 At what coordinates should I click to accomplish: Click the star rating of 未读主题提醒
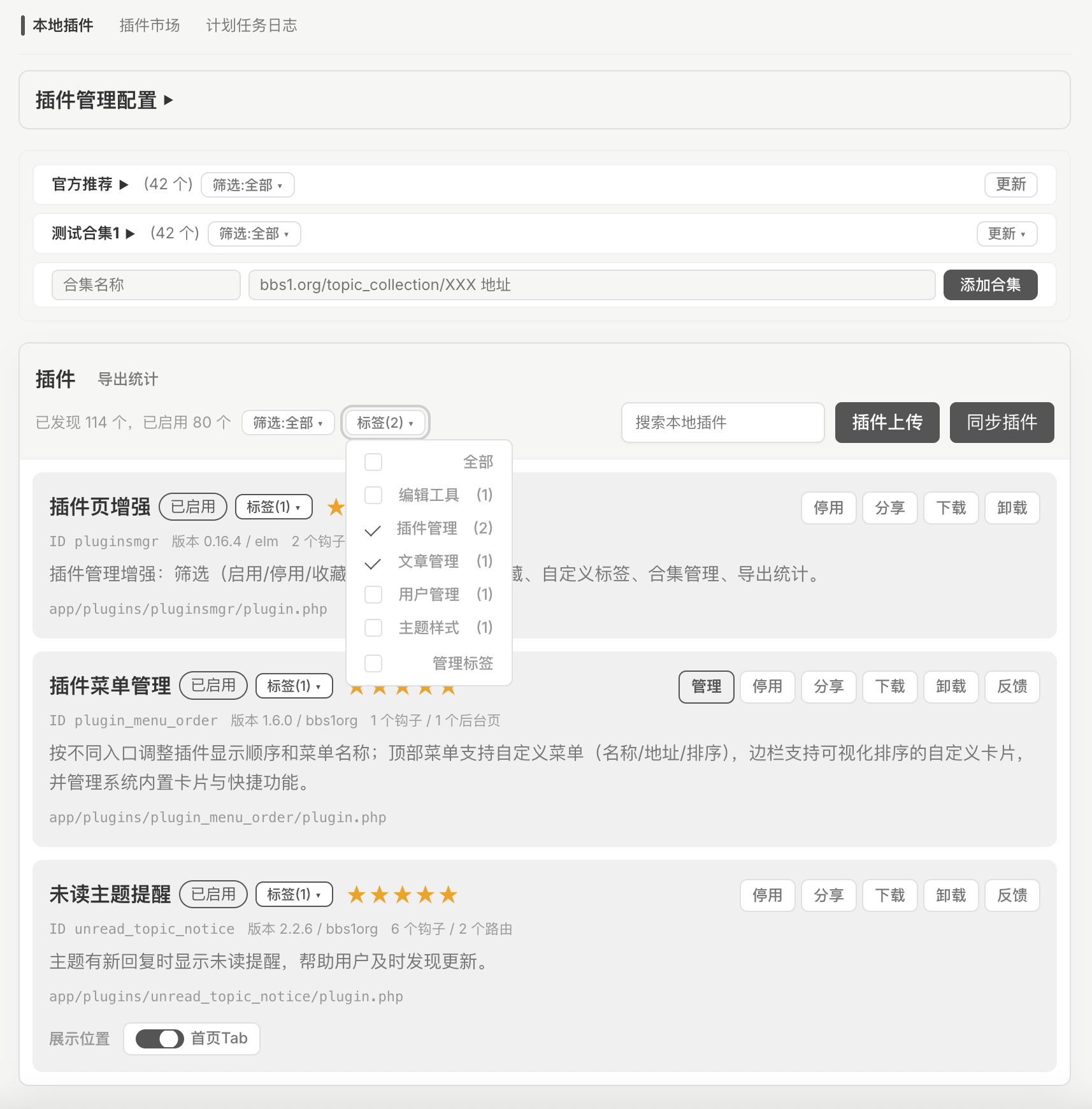tap(402, 895)
